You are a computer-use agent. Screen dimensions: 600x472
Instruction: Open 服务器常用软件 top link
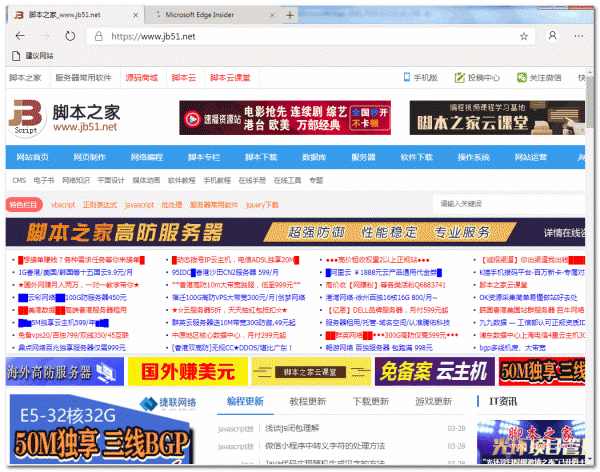click(83, 78)
